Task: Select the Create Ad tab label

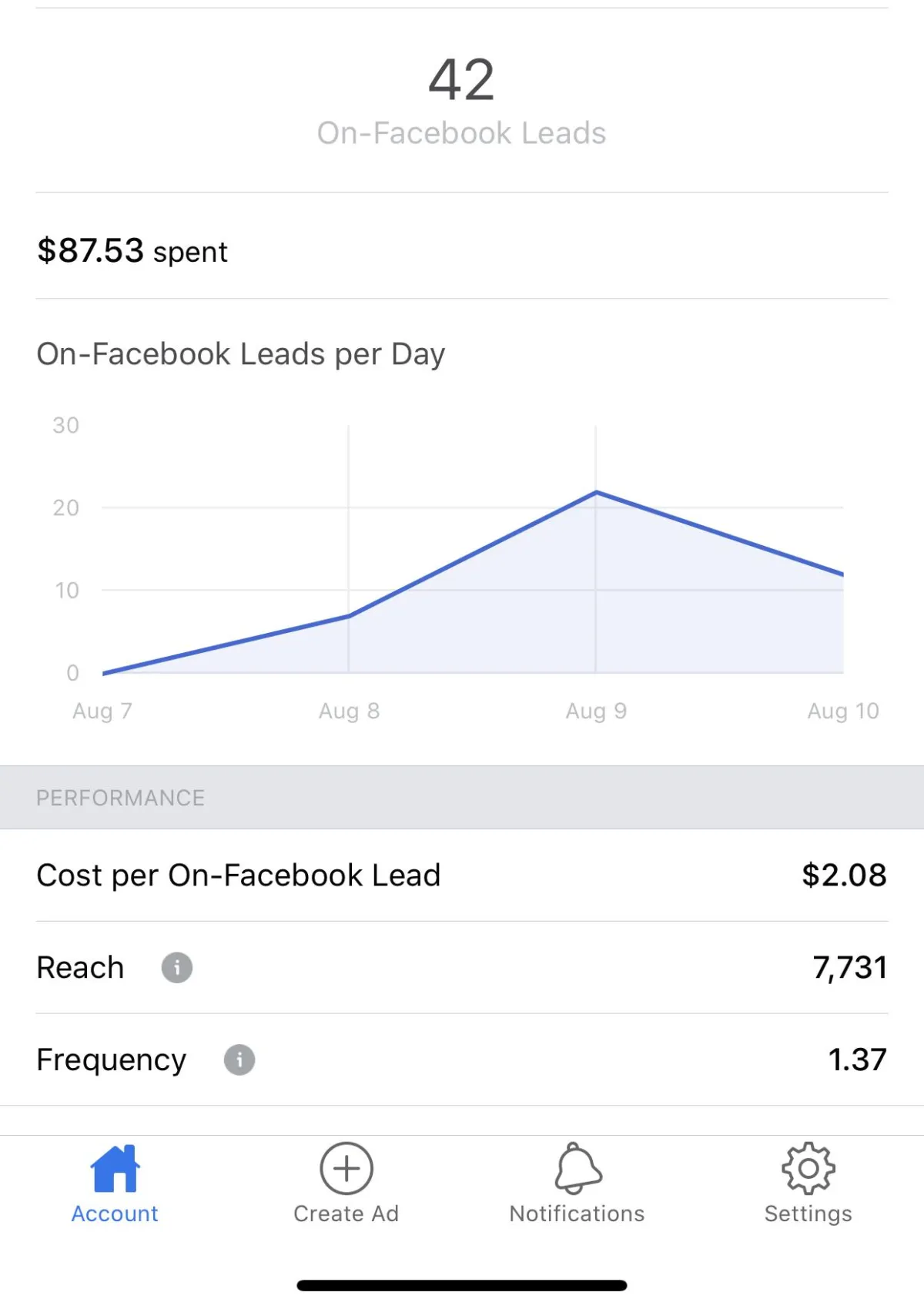Action: (x=346, y=1214)
